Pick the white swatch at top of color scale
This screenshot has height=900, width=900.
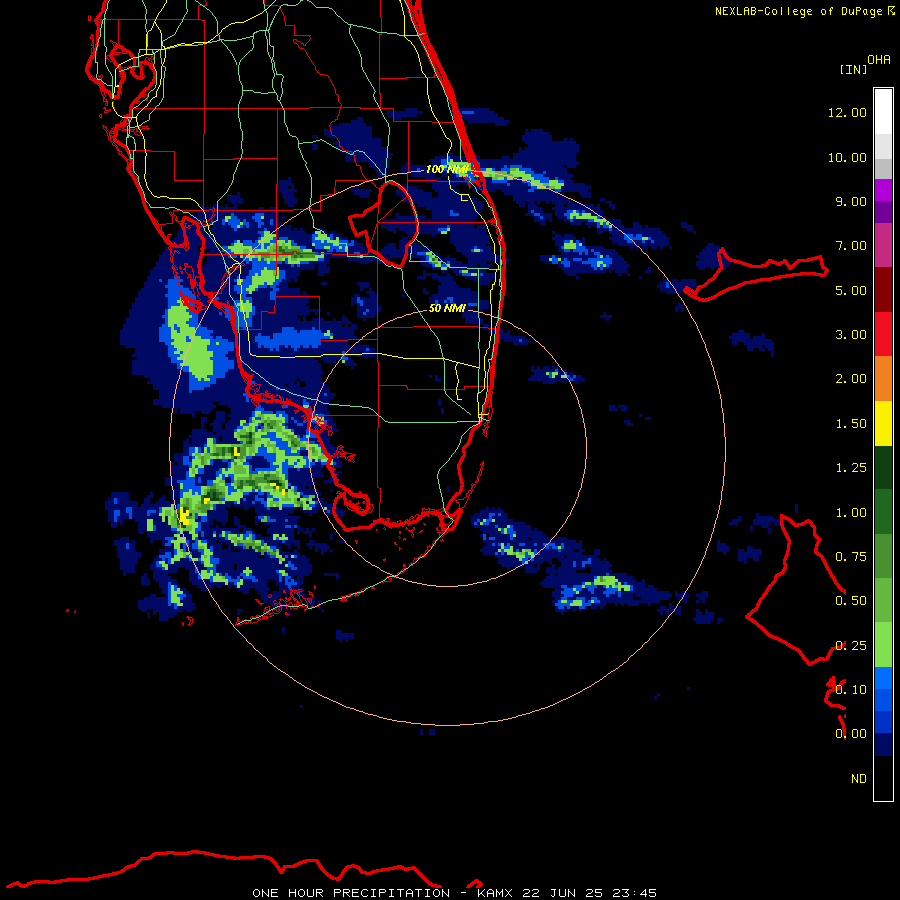[x=883, y=112]
